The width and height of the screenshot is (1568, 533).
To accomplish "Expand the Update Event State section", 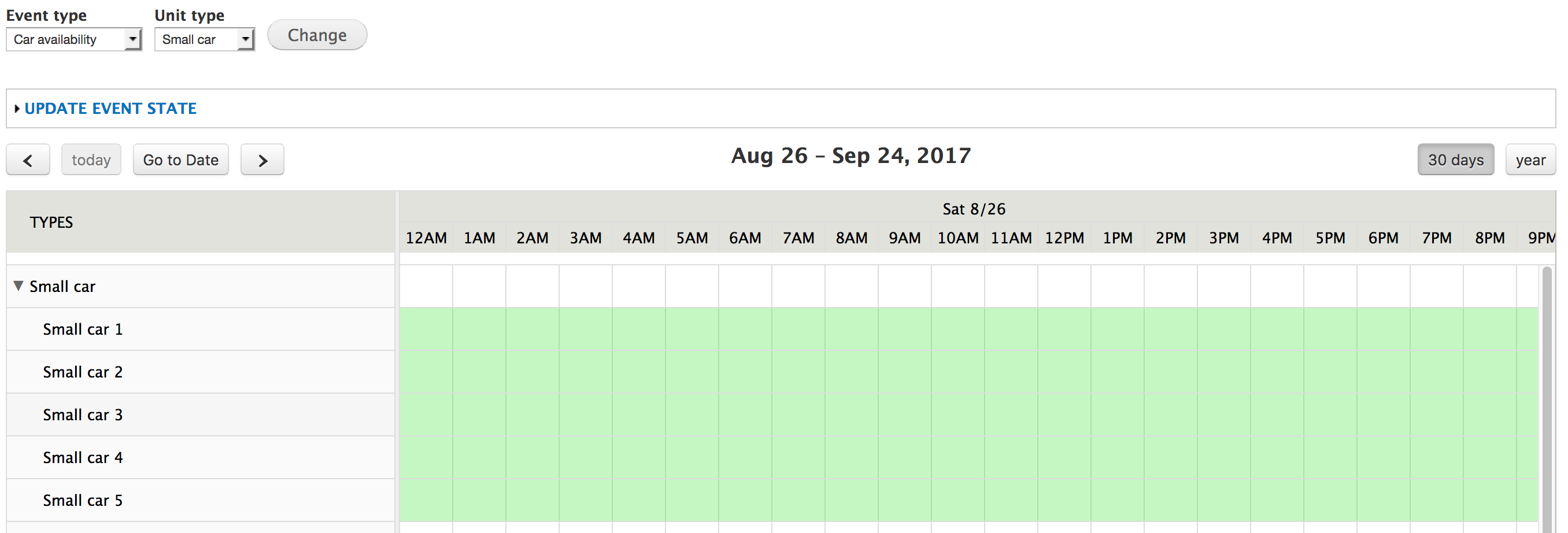I will pyautogui.click(x=110, y=108).
